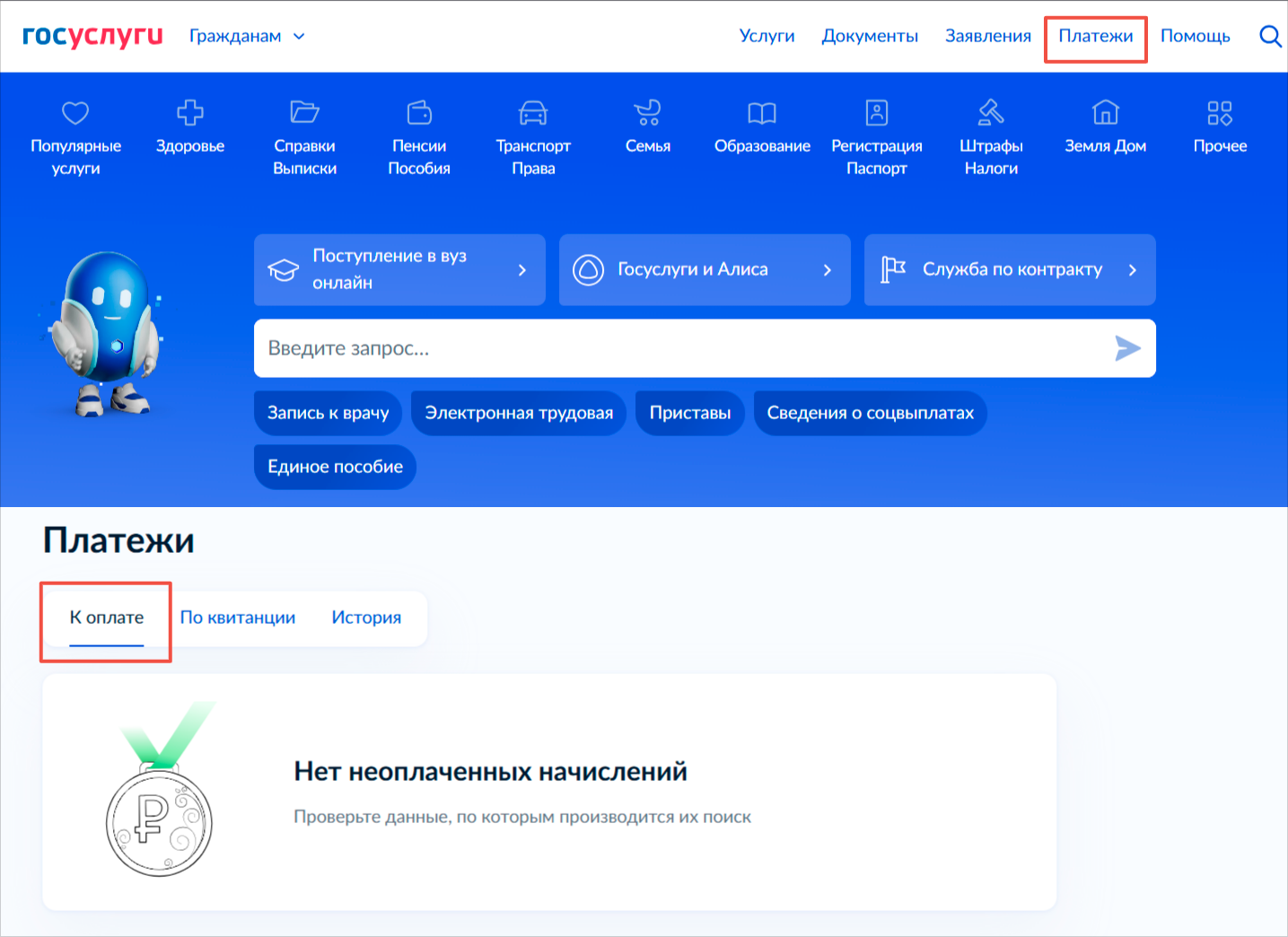Click the Приставы quick button
Image resolution: width=1288 pixels, height=937 pixels.
click(x=690, y=413)
